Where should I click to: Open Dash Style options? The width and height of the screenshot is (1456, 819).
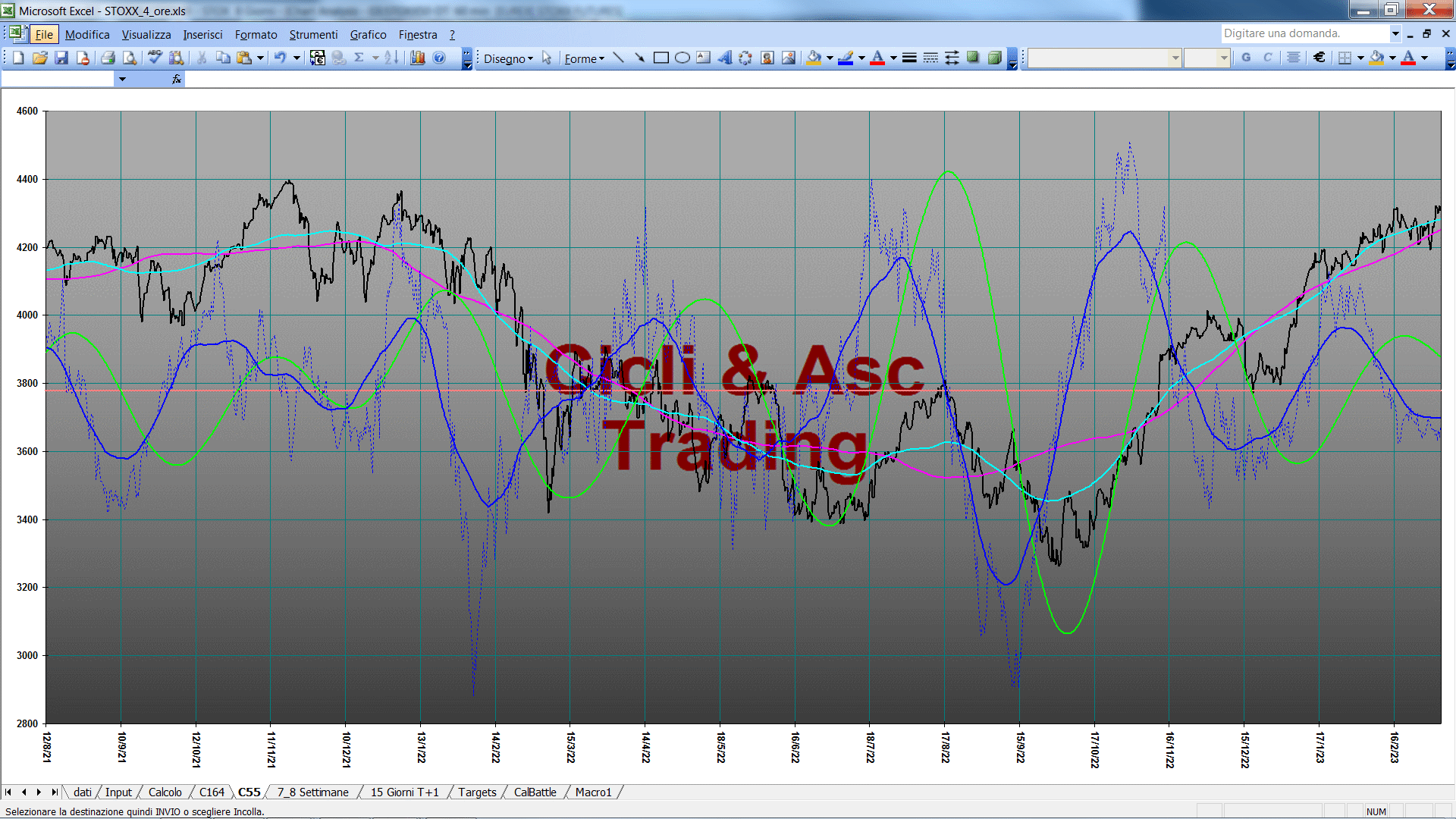point(930,58)
